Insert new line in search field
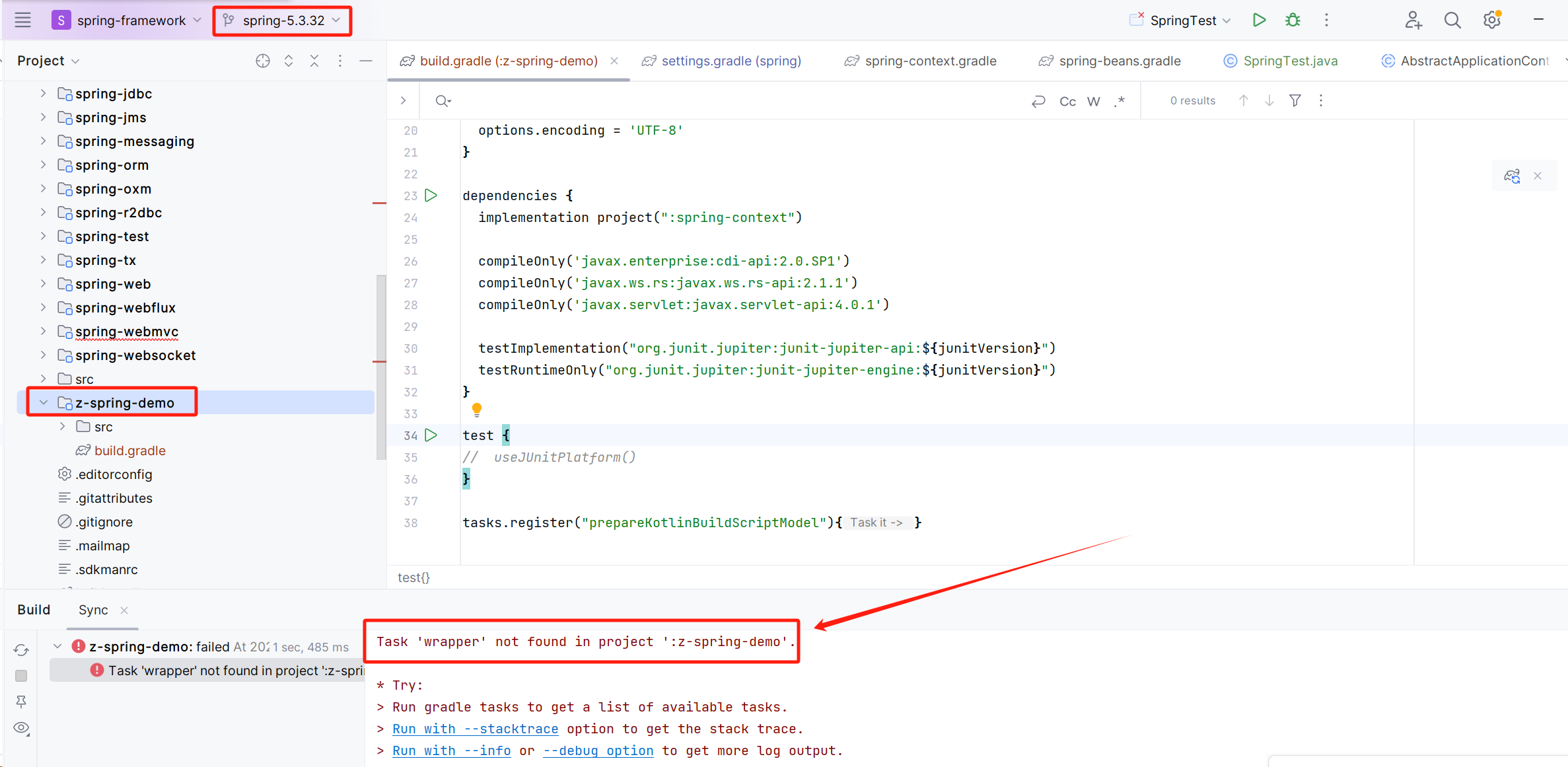The image size is (1568, 767). coord(1038,101)
